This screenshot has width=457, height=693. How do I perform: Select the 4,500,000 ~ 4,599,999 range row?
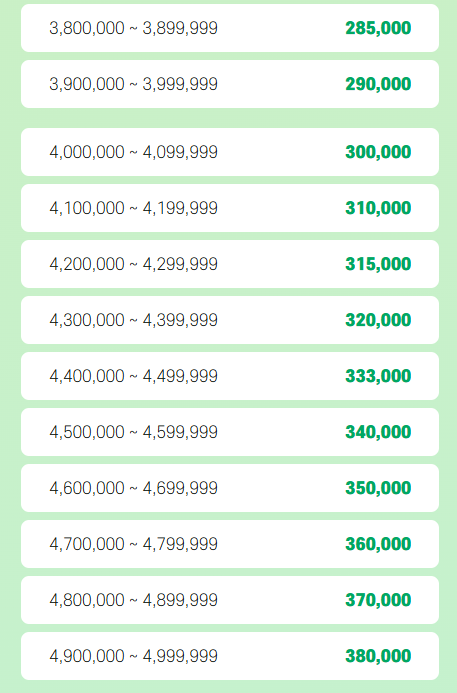230,432
